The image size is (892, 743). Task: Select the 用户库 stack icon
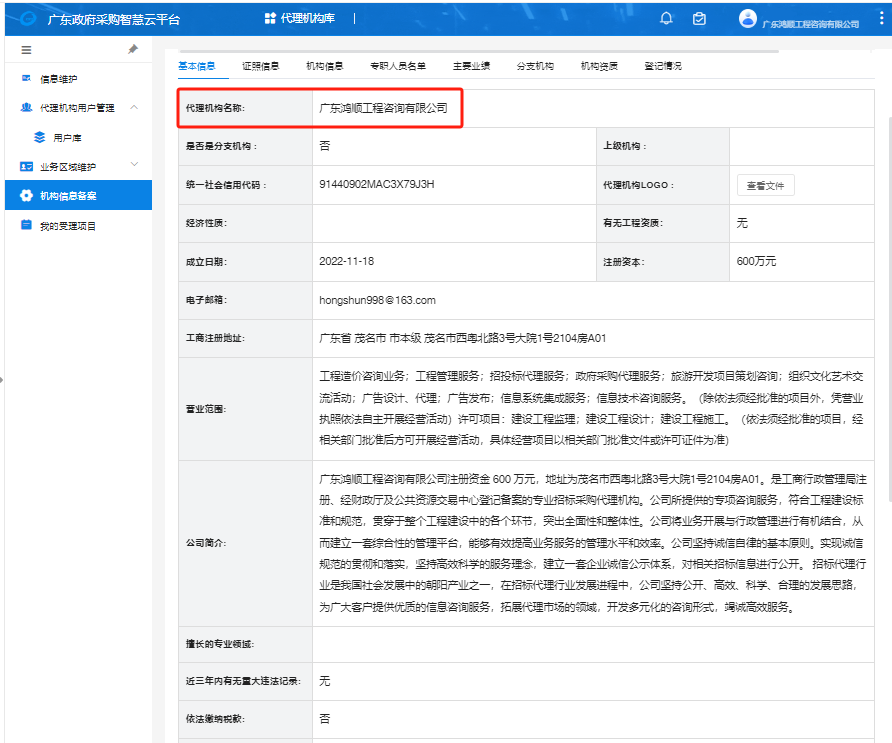click(x=39, y=137)
